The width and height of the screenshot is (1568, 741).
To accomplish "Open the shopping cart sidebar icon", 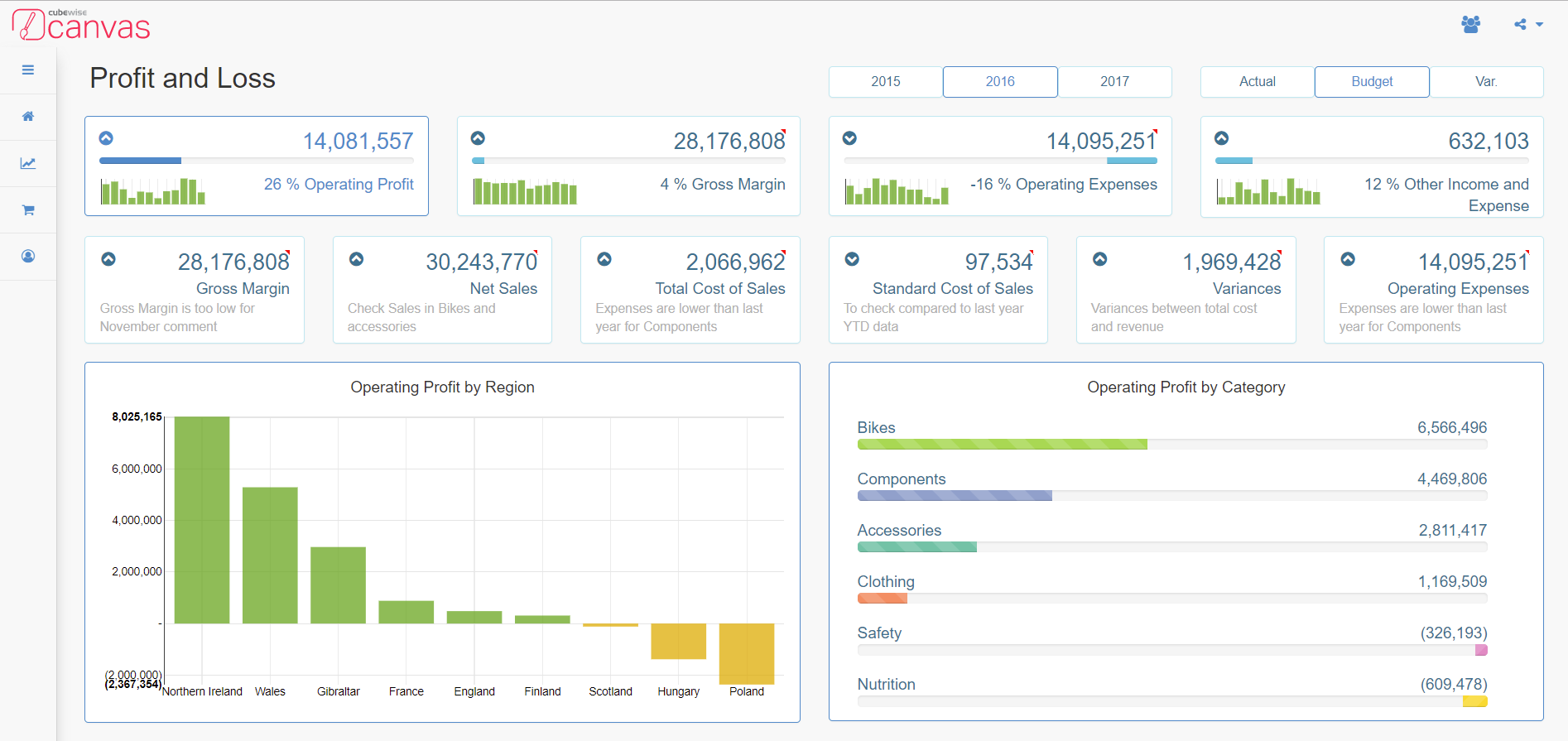I will pyautogui.click(x=28, y=210).
